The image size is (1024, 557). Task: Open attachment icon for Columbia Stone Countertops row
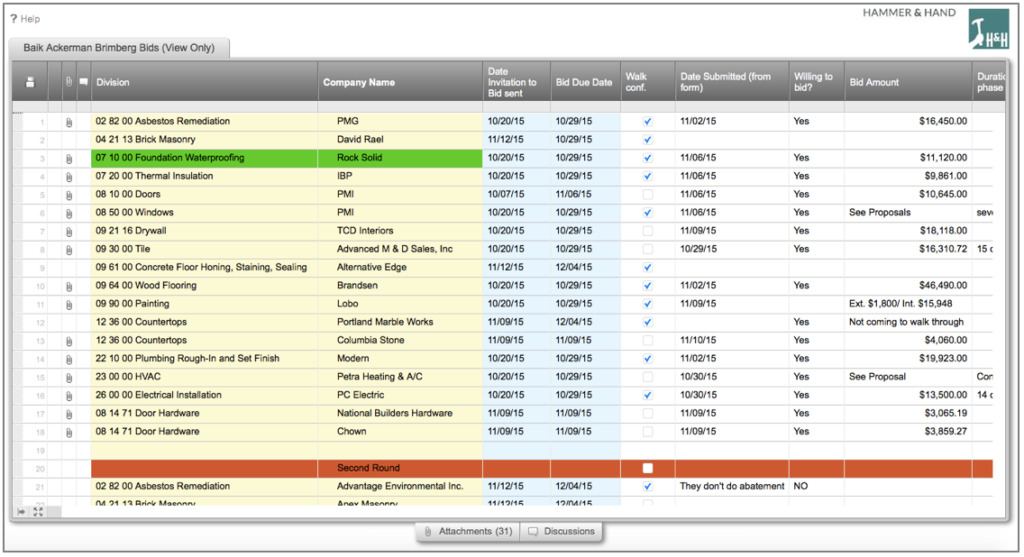(x=69, y=341)
